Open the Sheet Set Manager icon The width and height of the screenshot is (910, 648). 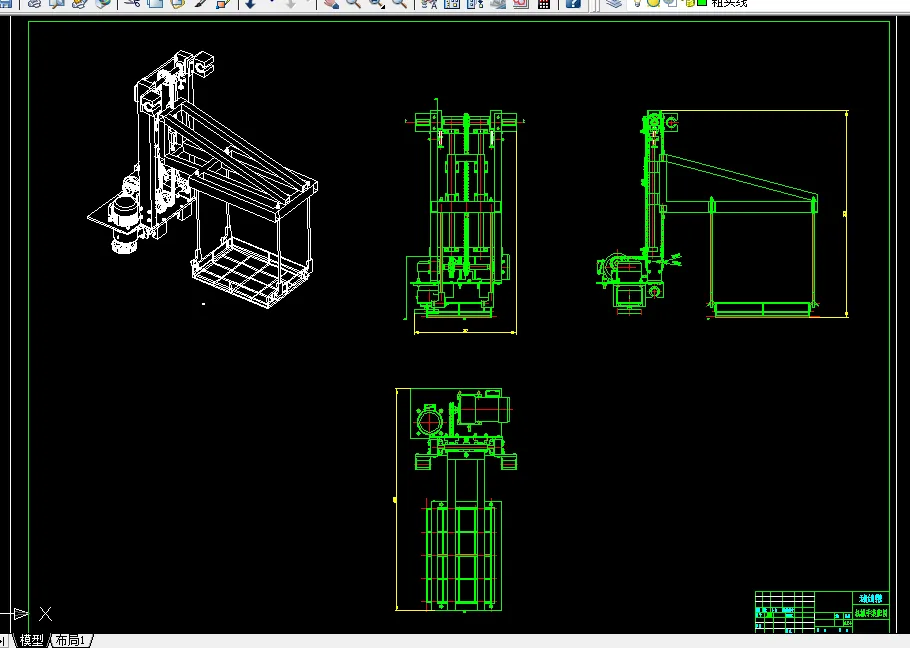click(498, 3)
